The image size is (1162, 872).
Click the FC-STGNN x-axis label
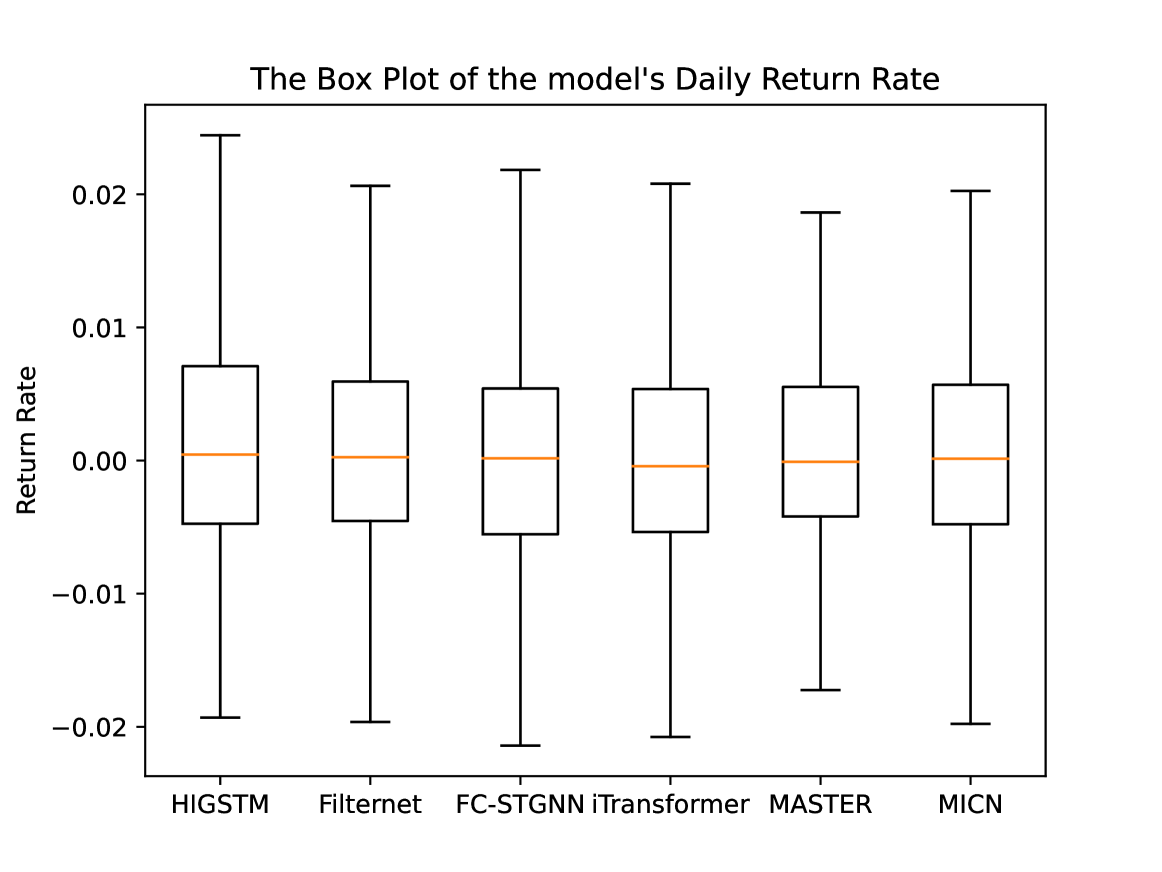coord(519,804)
